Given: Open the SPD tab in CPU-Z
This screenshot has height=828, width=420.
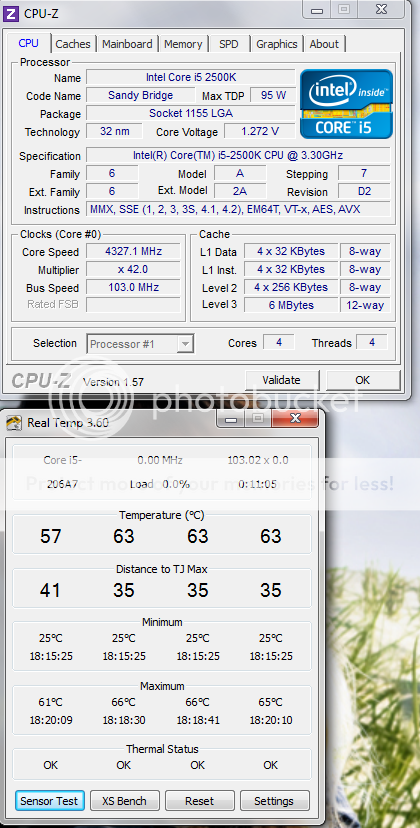Looking at the screenshot, I should tap(229, 44).
